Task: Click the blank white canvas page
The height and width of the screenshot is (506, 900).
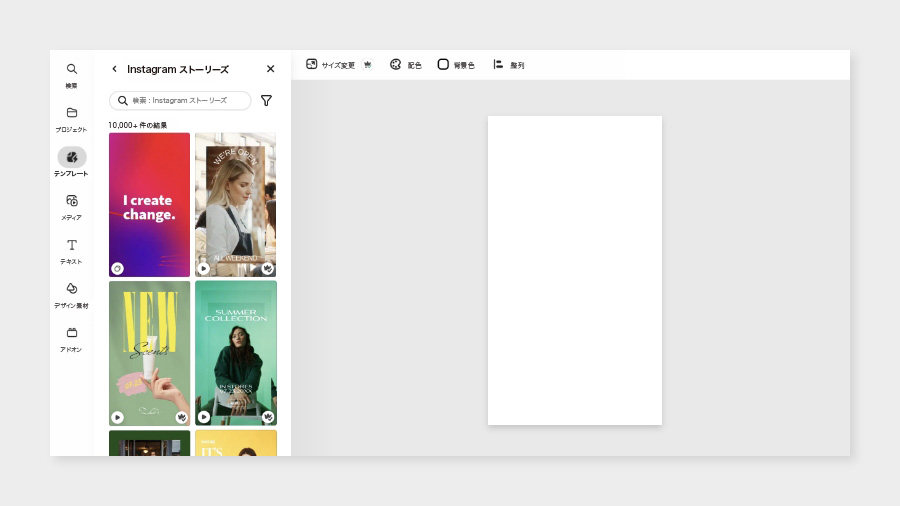Action: (x=575, y=270)
